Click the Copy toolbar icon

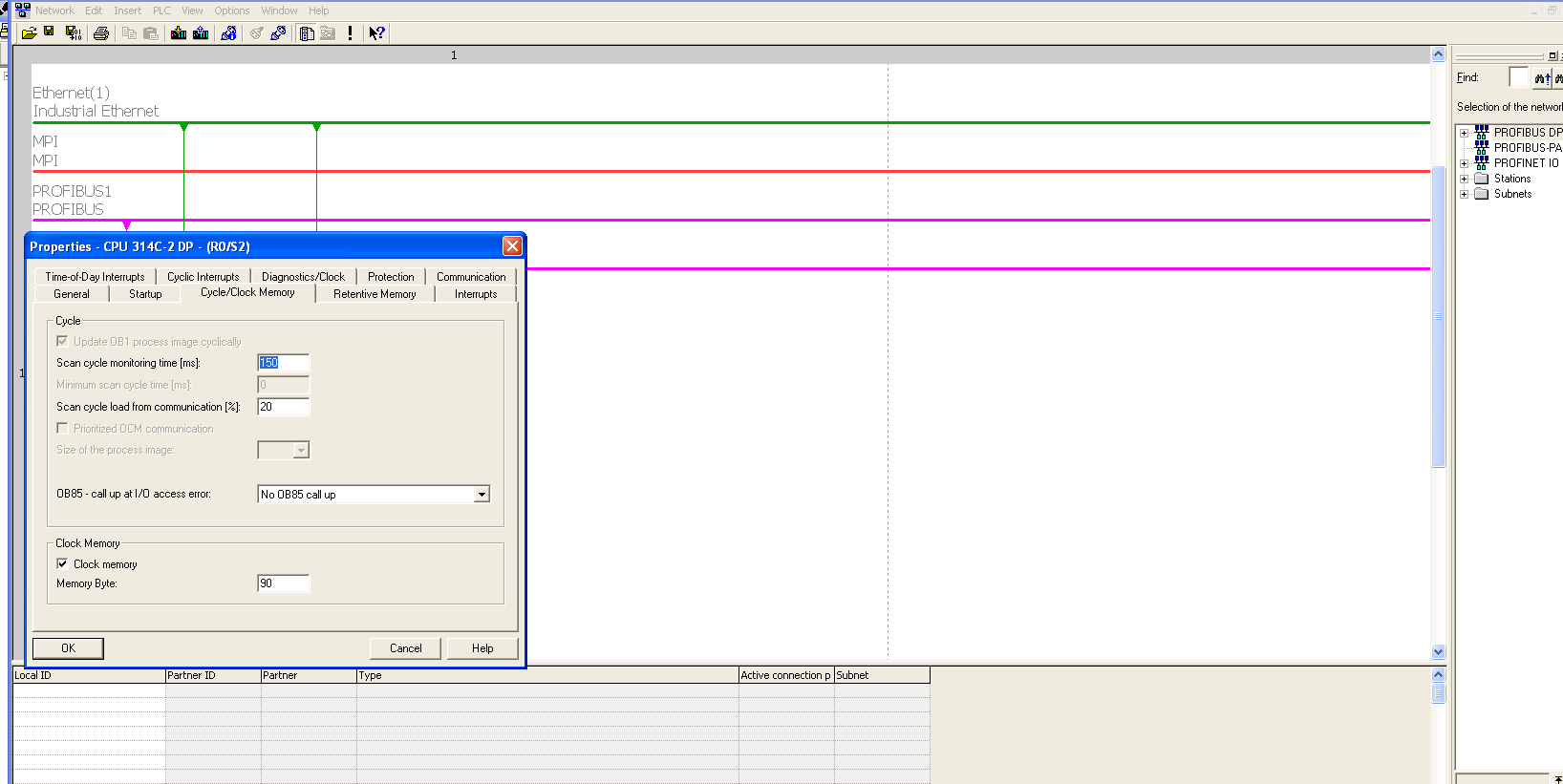click(129, 32)
